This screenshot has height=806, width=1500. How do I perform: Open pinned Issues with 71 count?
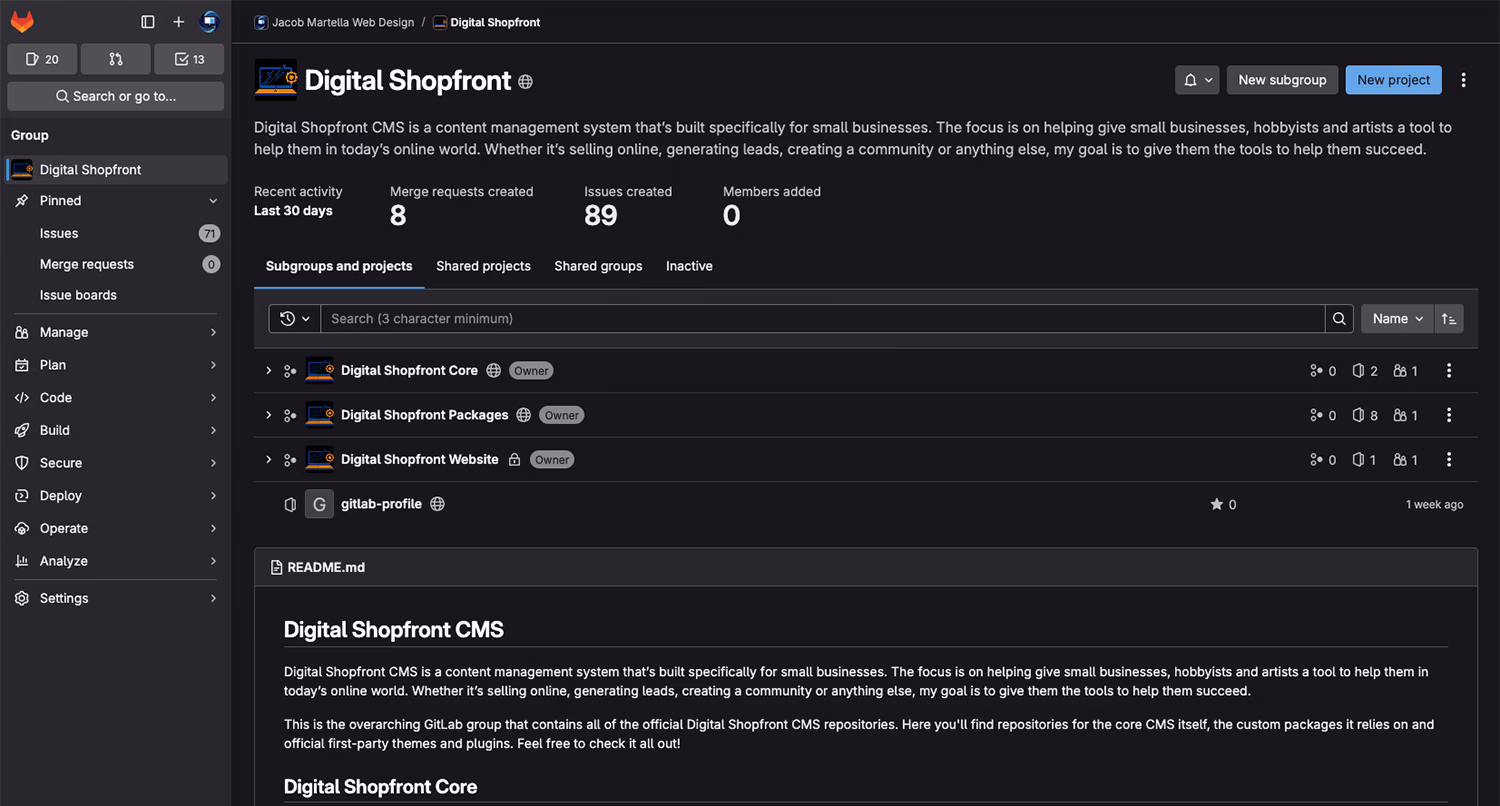[116, 233]
